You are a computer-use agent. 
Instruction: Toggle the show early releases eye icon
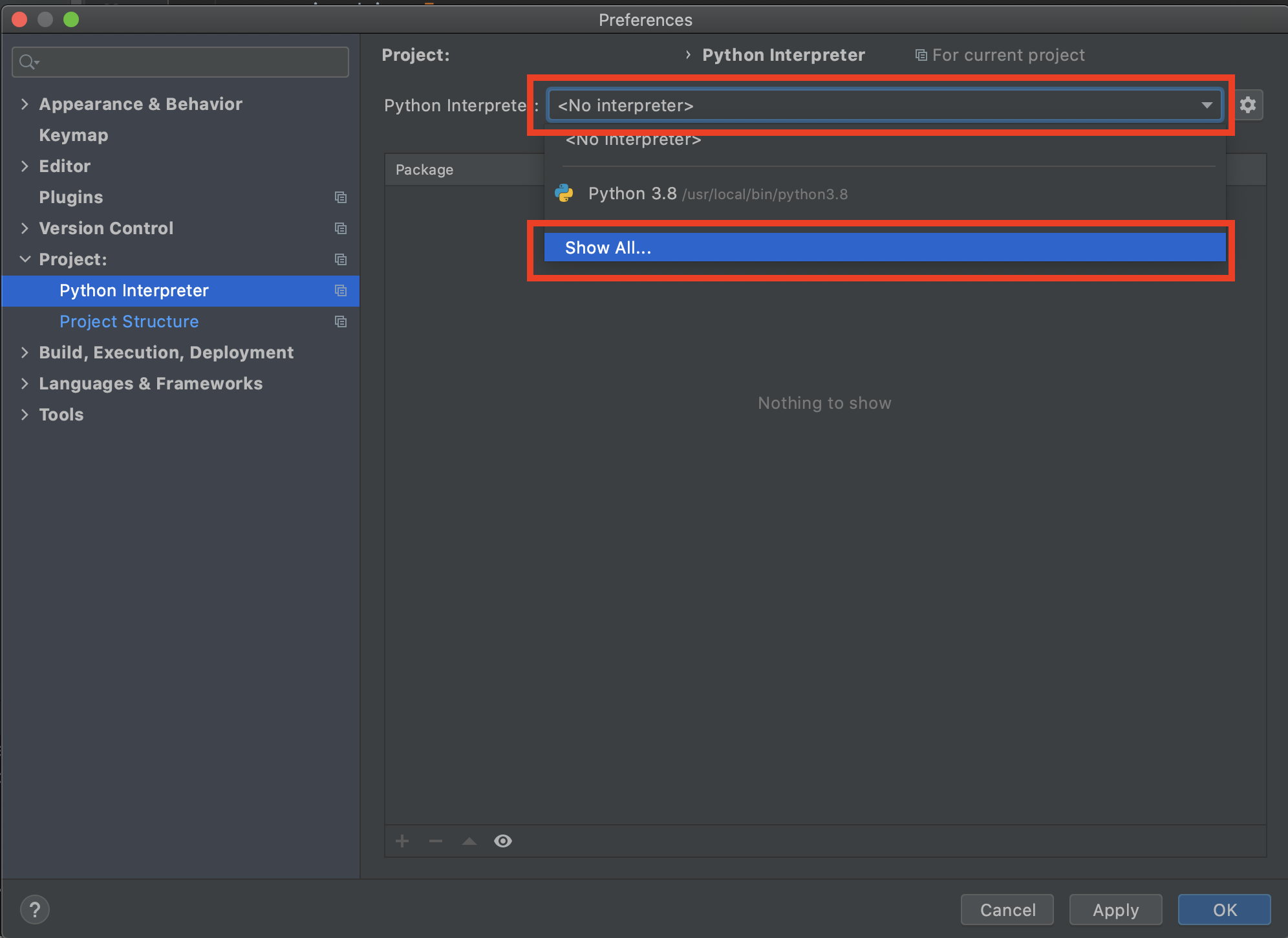503,841
